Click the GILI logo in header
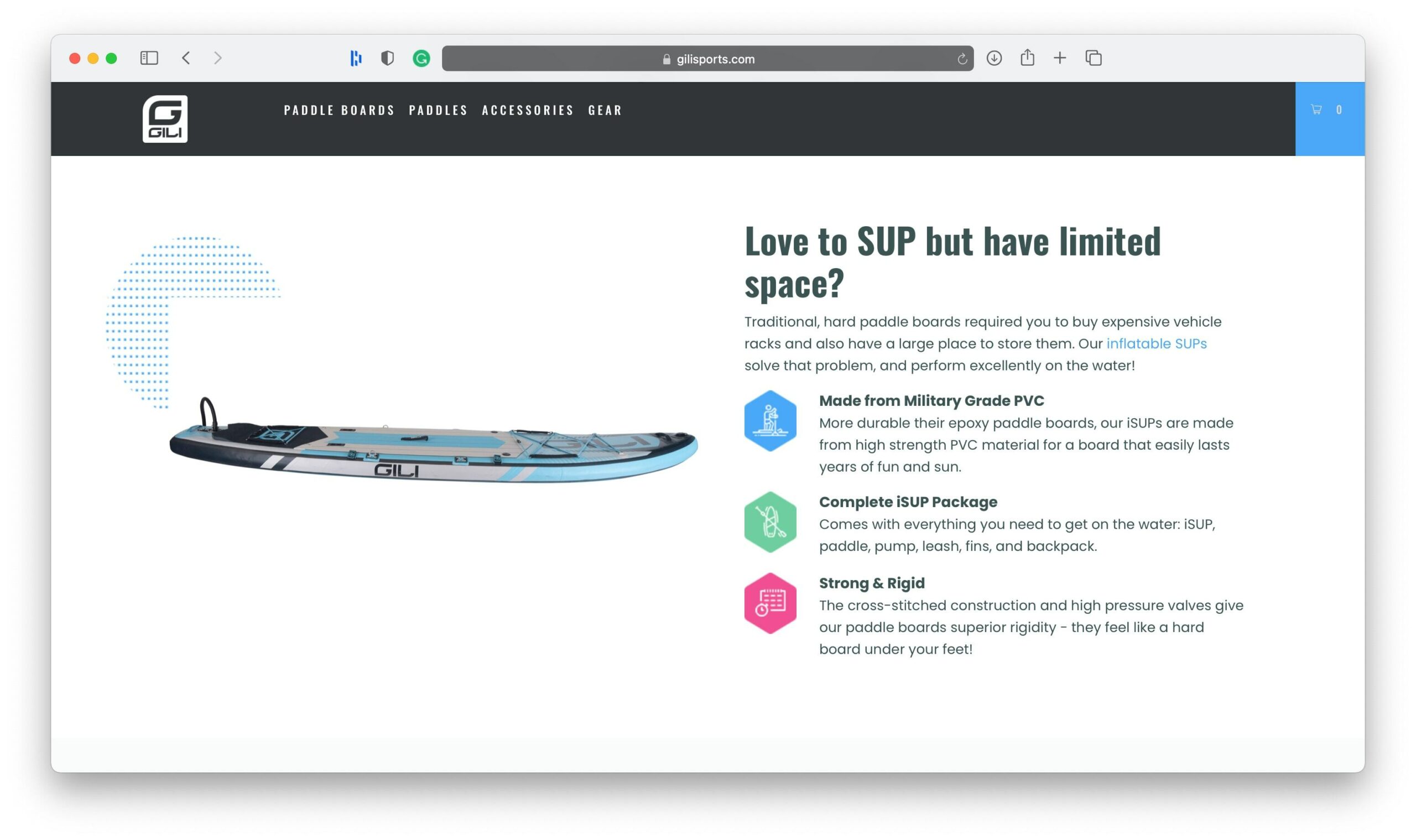 (x=165, y=119)
